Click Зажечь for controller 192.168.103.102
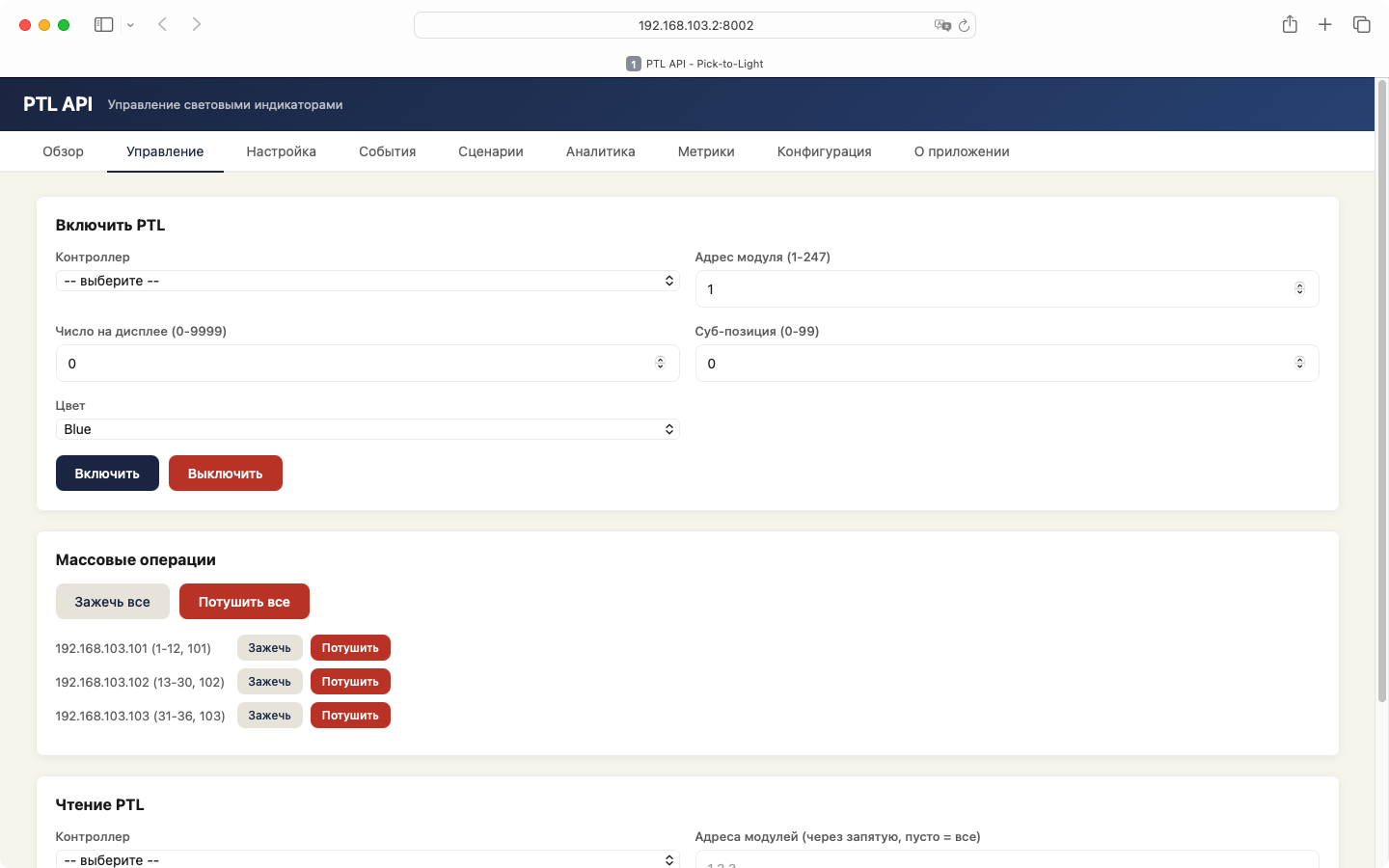The width and height of the screenshot is (1389, 868). pyautogui.click(x=269, y=682)
